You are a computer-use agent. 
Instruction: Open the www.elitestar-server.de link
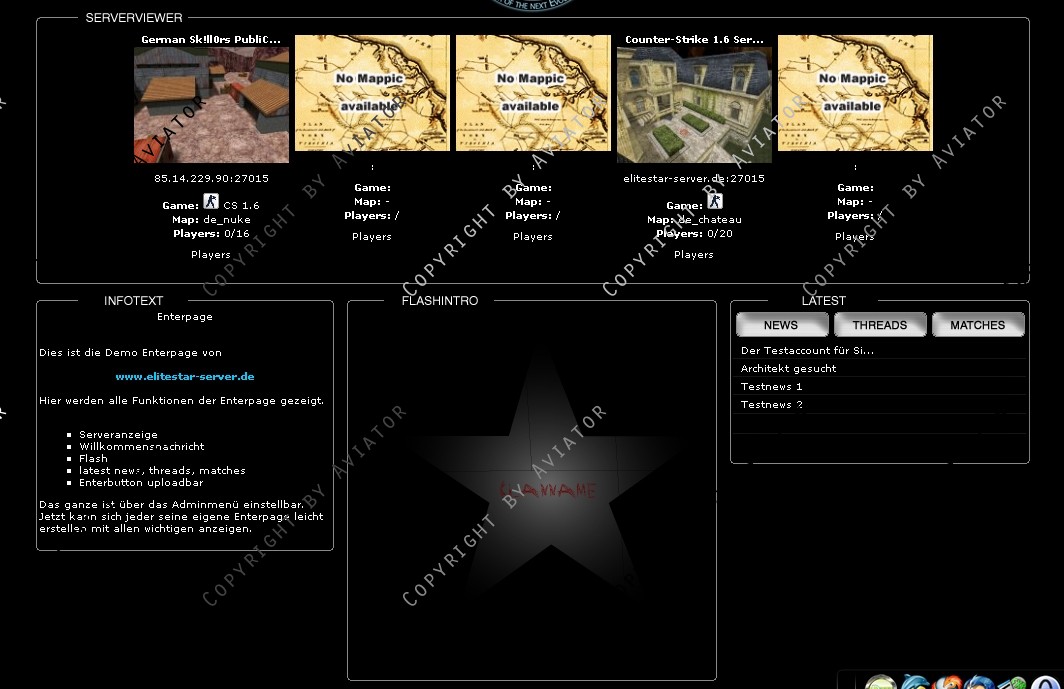(x=185, y=377)
